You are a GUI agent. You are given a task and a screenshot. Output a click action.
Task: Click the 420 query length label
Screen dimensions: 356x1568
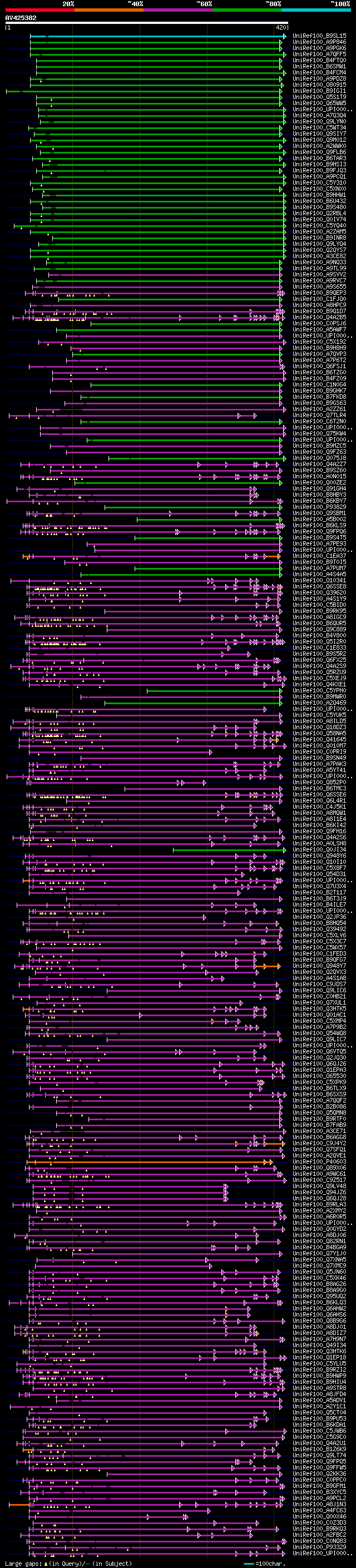click(x=280, y=27)
